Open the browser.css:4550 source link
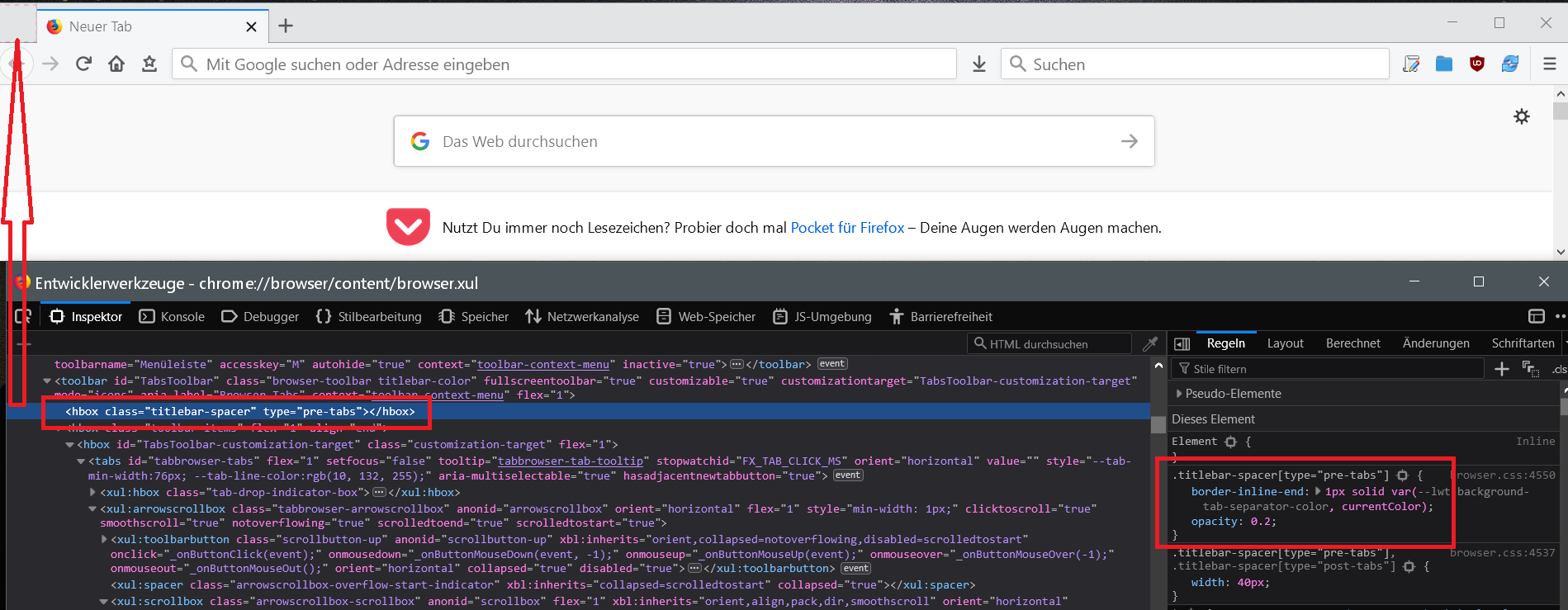1568x610 pixels. 1503,475
